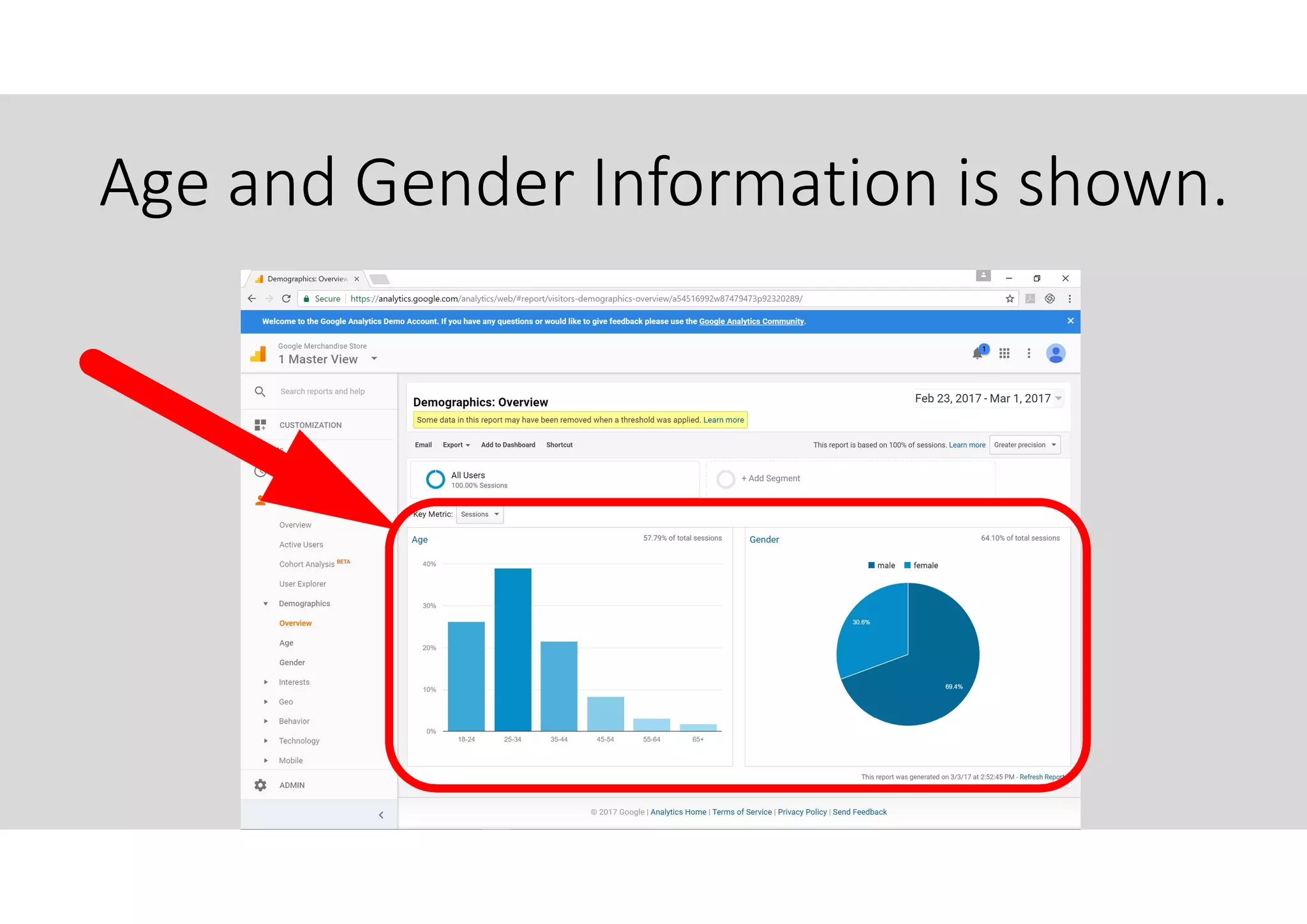
Task: Click the browser forward arrow
Action: click(x=269, y=299)
